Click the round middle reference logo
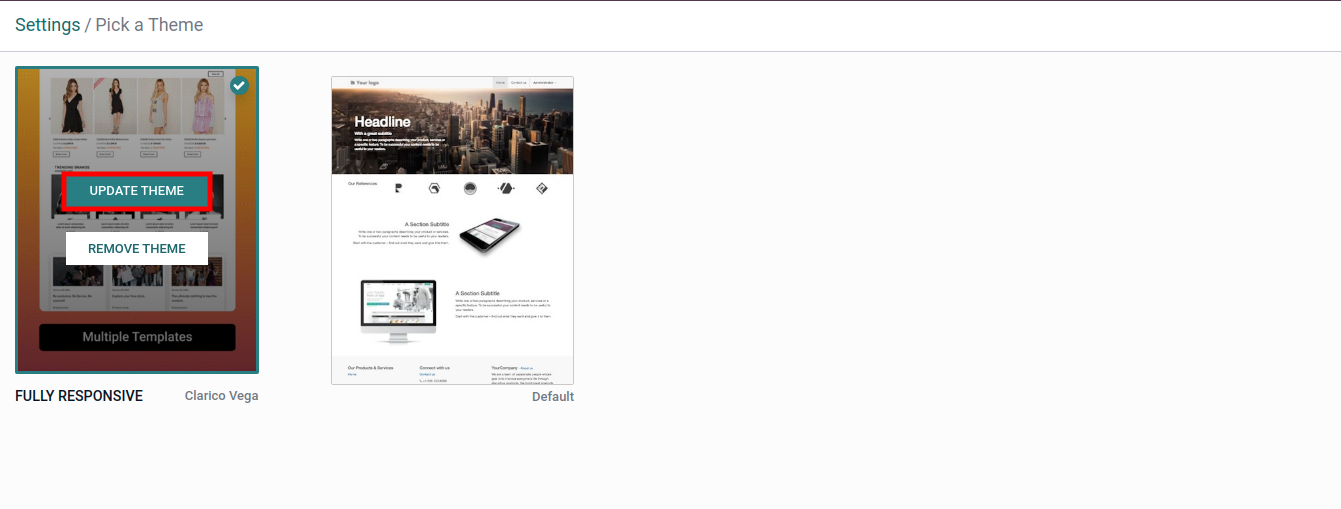 tap(470, 188)
